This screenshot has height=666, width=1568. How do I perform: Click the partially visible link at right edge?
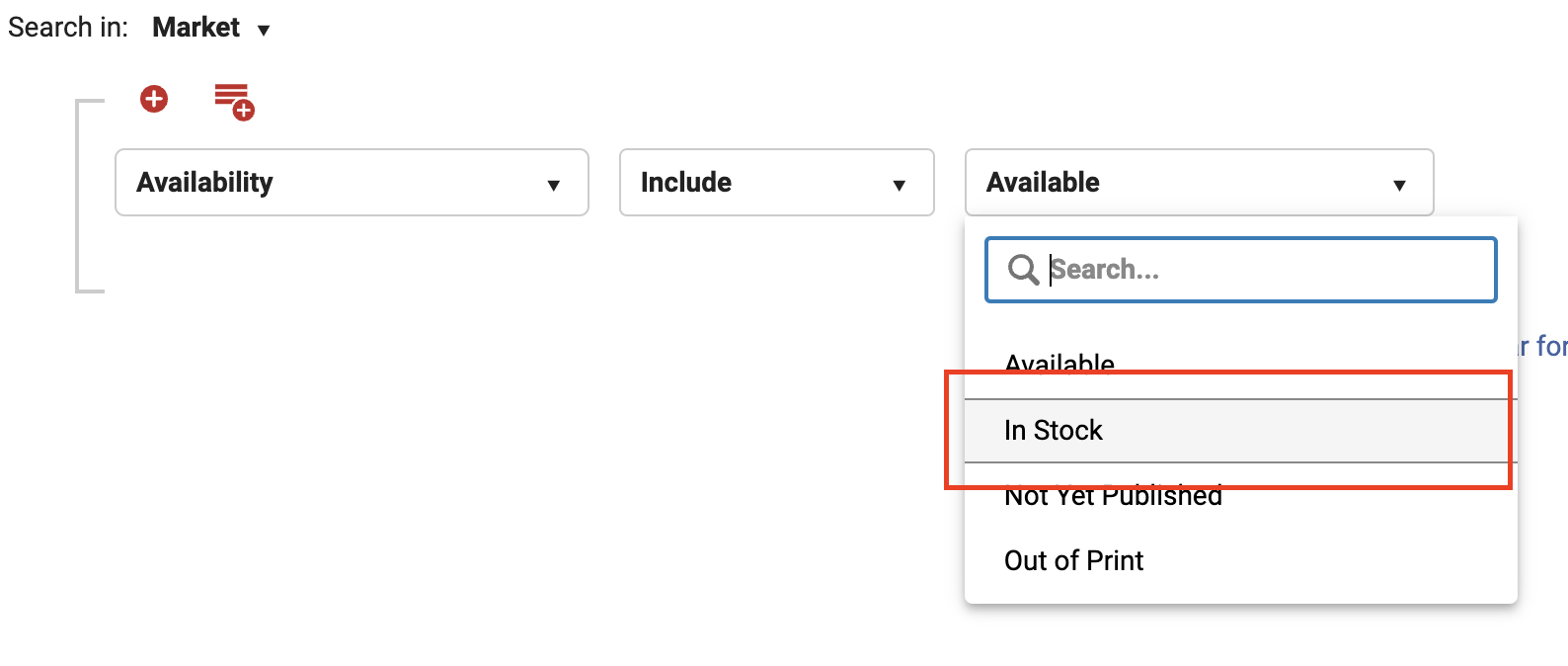(x=1544, y=347)
